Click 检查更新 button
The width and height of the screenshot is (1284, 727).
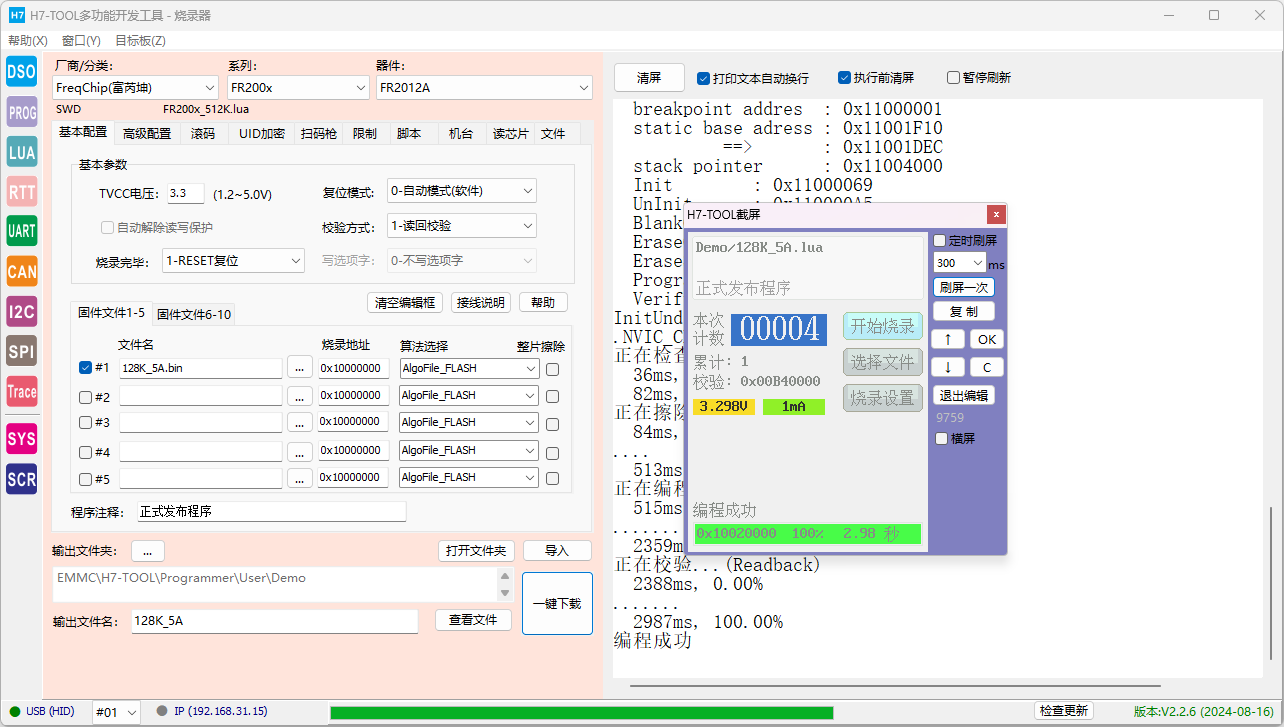1063,711
